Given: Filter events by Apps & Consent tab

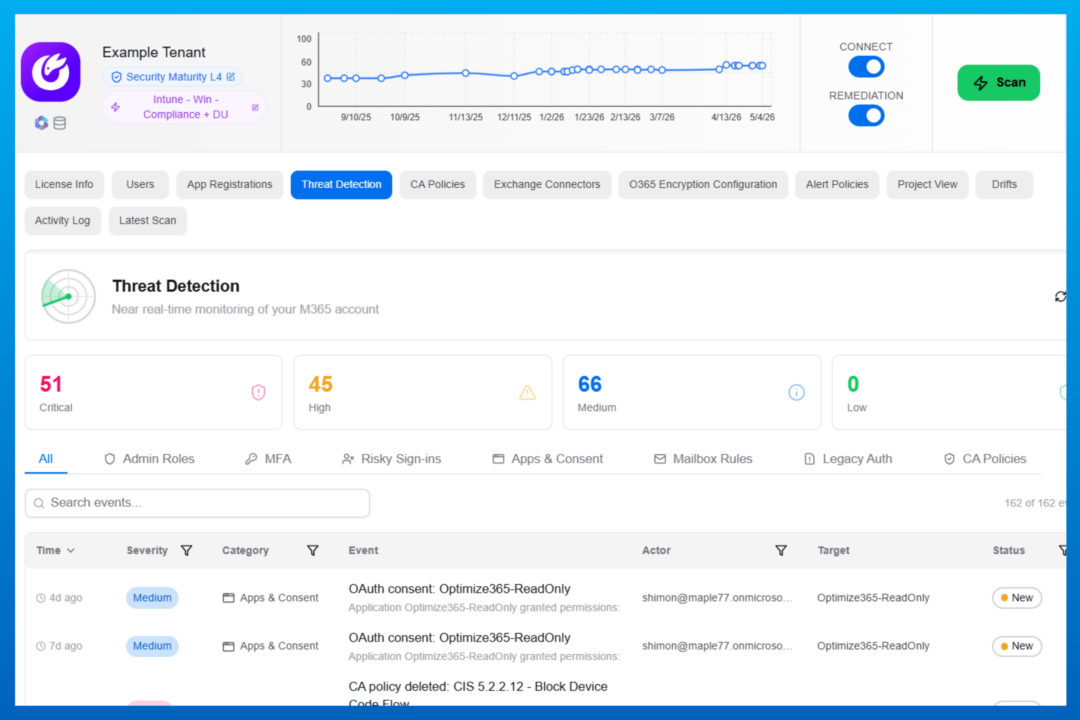Looking at the screenshot, I should (548, 459).
